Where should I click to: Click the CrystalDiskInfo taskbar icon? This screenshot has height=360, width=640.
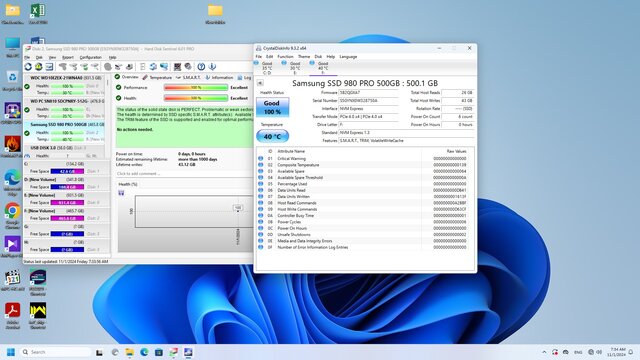[x=188, y=352]
